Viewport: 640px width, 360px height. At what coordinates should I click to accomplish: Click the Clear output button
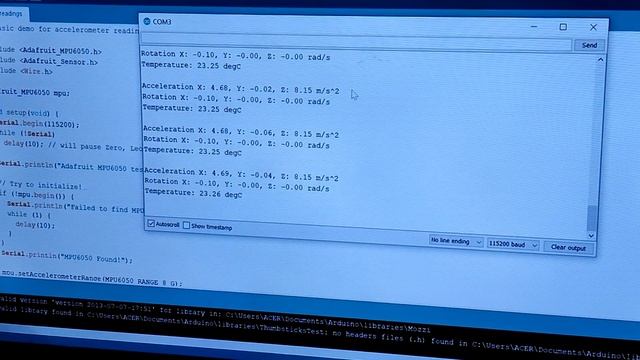(568, 248)
